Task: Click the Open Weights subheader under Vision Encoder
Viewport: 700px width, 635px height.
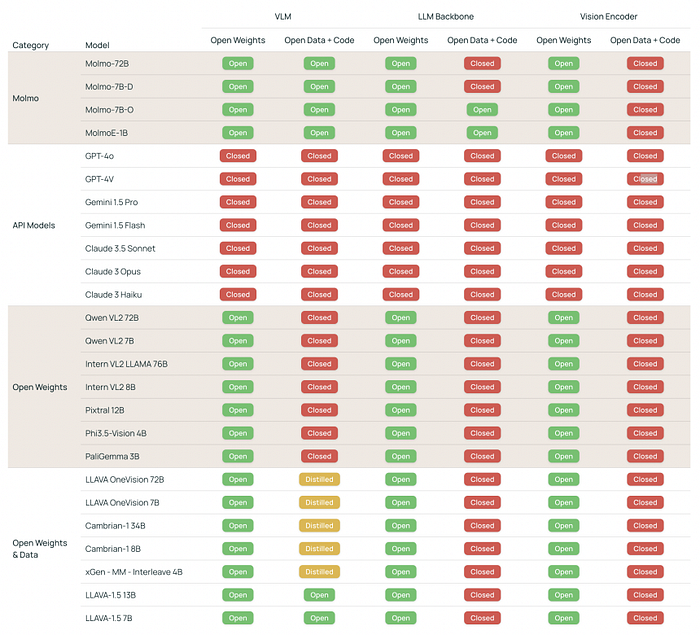Action: [x=563, y=40]
